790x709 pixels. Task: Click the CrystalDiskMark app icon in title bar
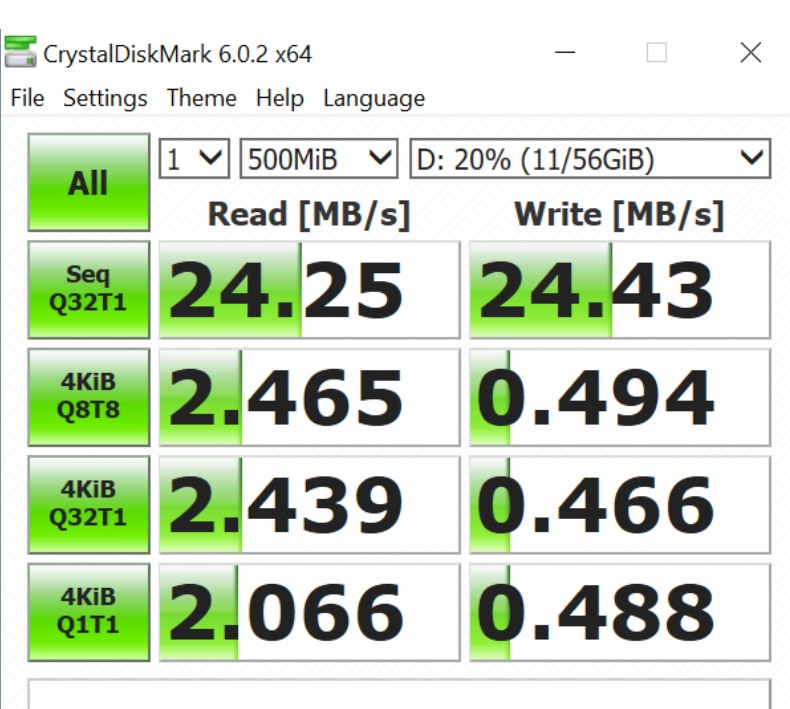[21, 52]
